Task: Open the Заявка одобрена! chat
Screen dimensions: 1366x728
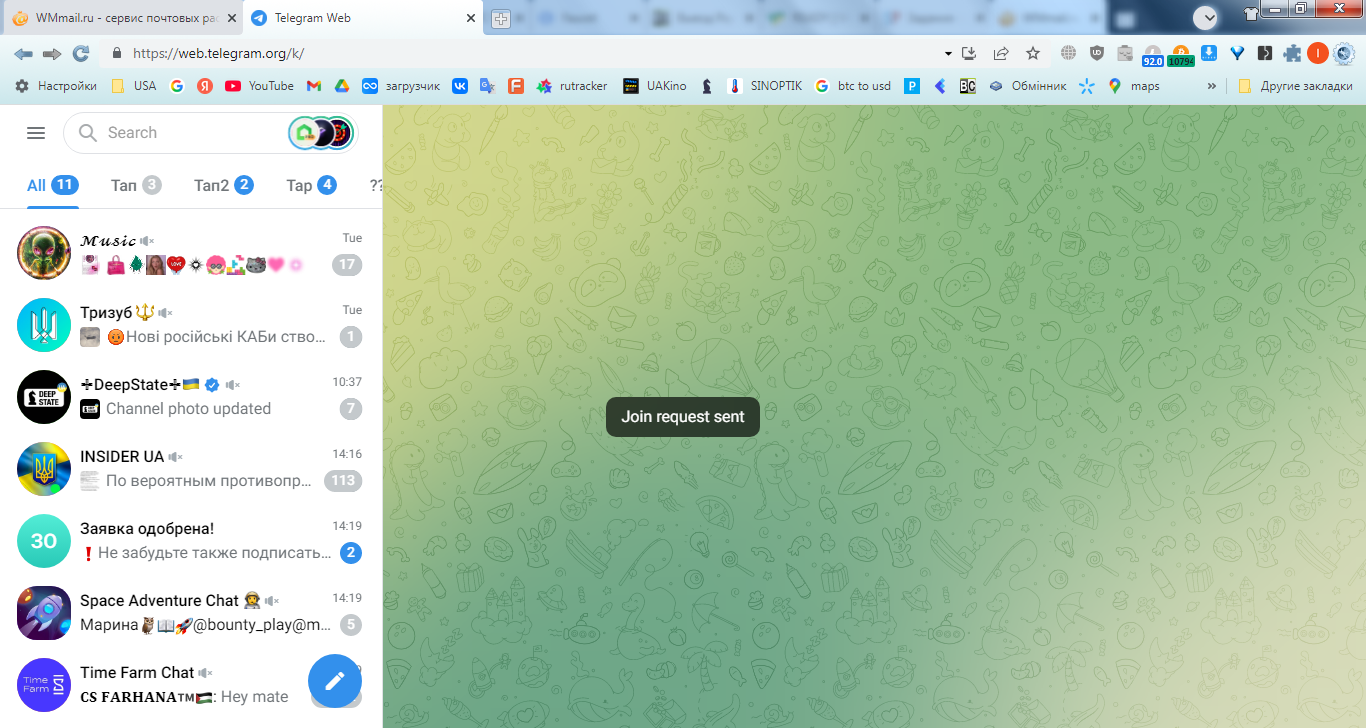Action: point(191,541)
